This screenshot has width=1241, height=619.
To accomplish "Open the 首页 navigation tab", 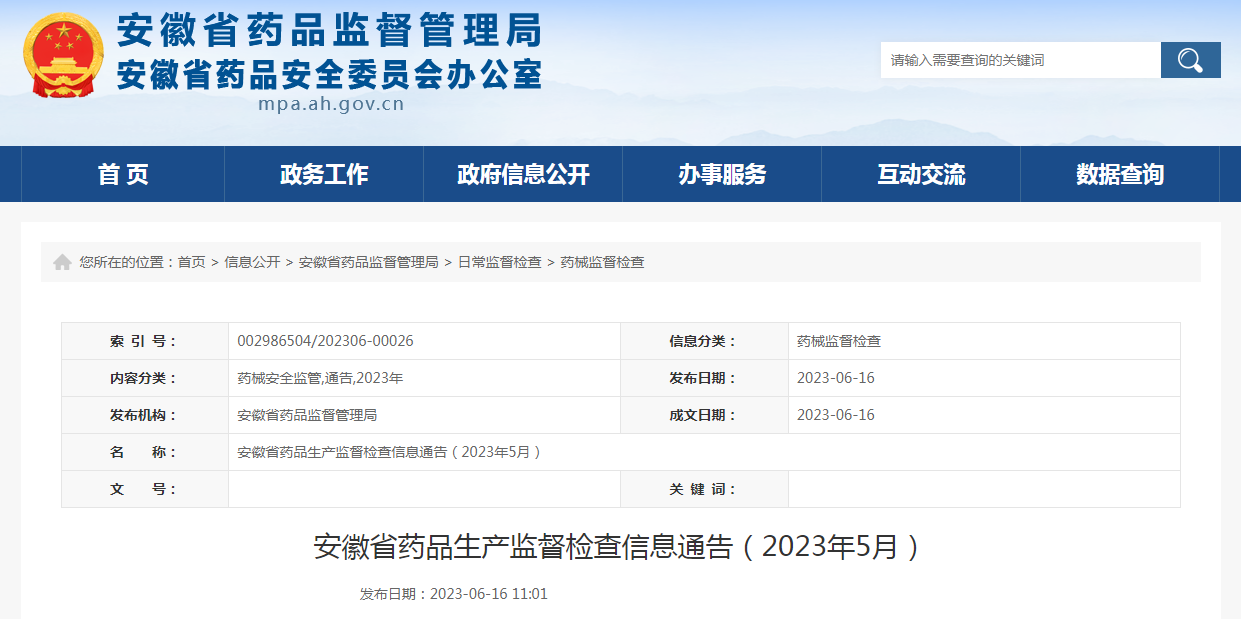I will 123,174.
